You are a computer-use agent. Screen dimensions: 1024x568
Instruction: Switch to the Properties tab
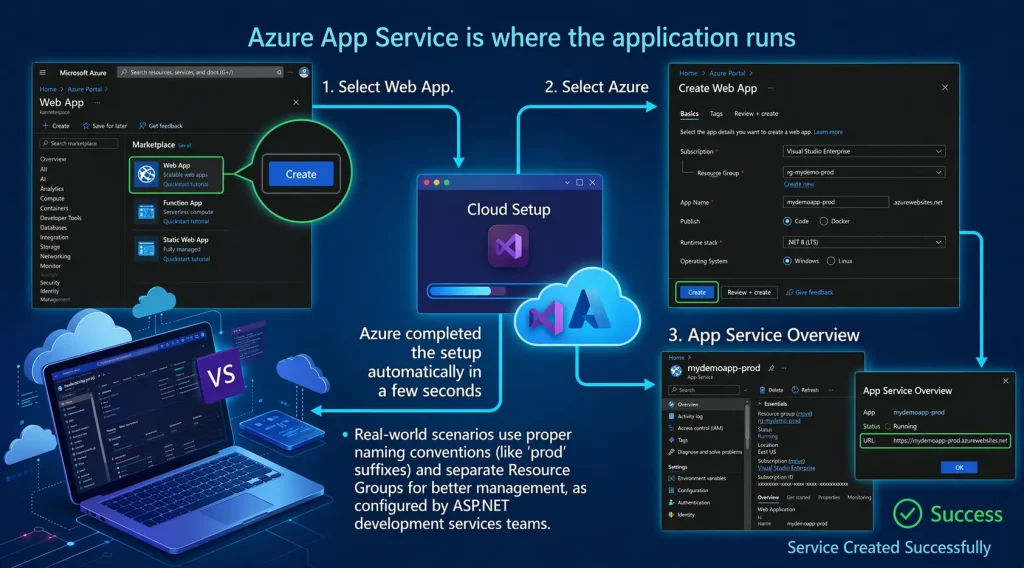tap(829, 497)
